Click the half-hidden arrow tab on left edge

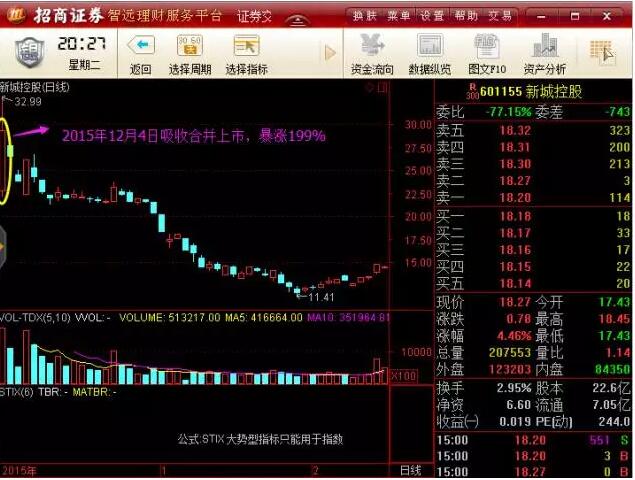[x=3, y=246]
